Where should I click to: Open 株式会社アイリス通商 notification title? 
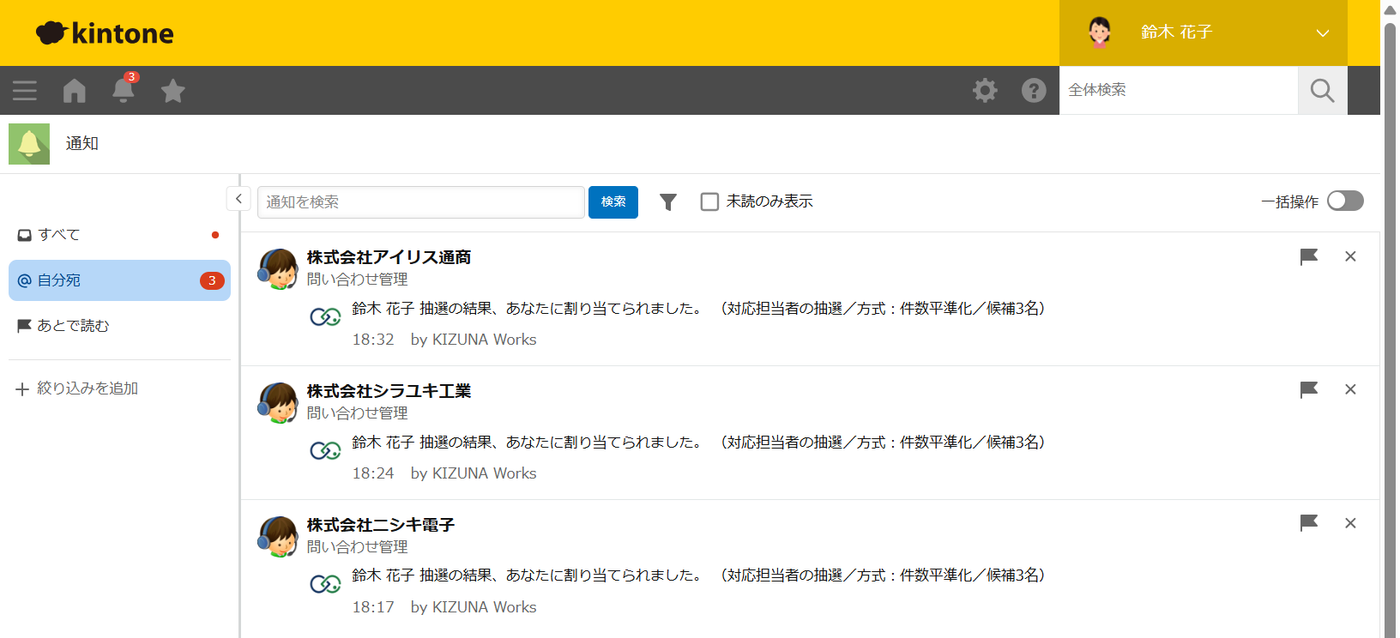(x=389, y=257)
